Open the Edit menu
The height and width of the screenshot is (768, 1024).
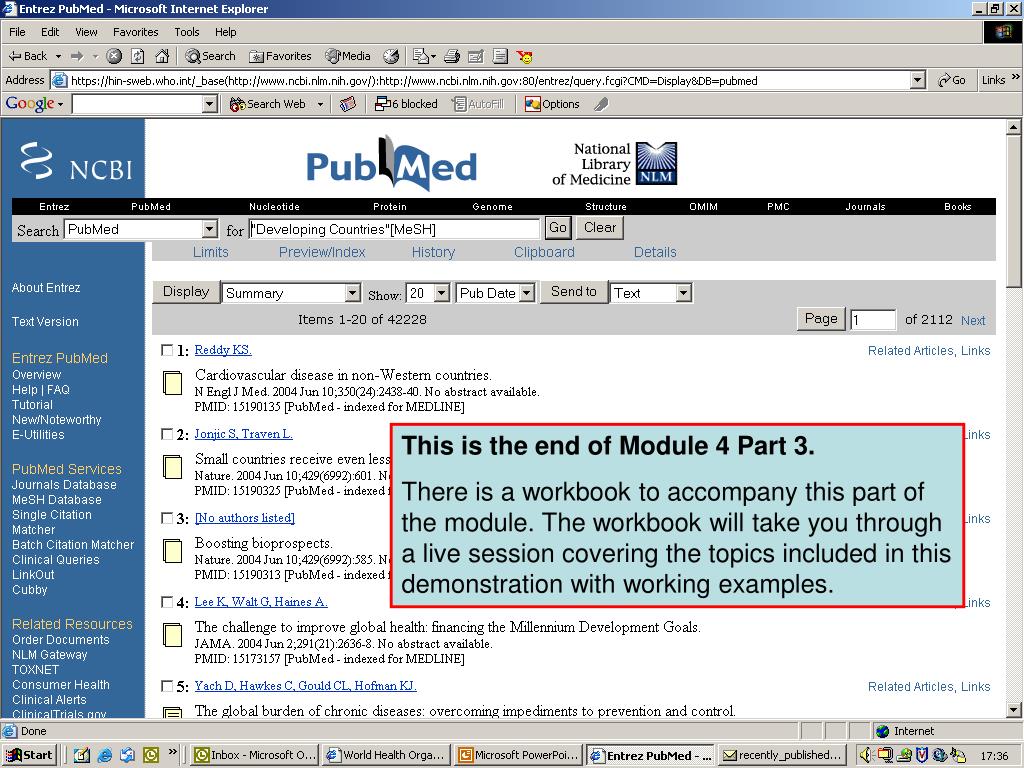[50, 32]
